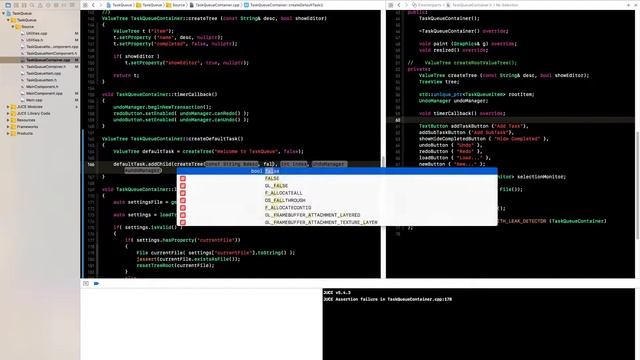Open the Report navigator icon

coord(72,5)
